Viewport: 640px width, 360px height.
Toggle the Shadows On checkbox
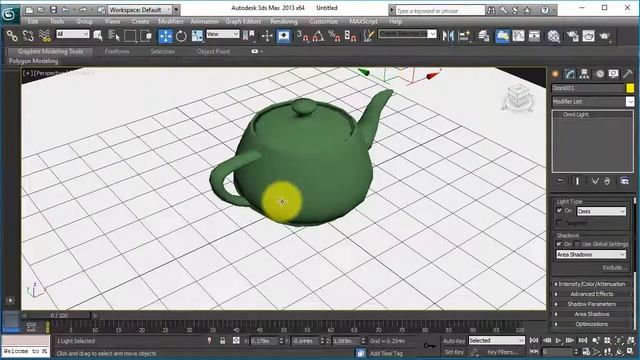(559, 244)
